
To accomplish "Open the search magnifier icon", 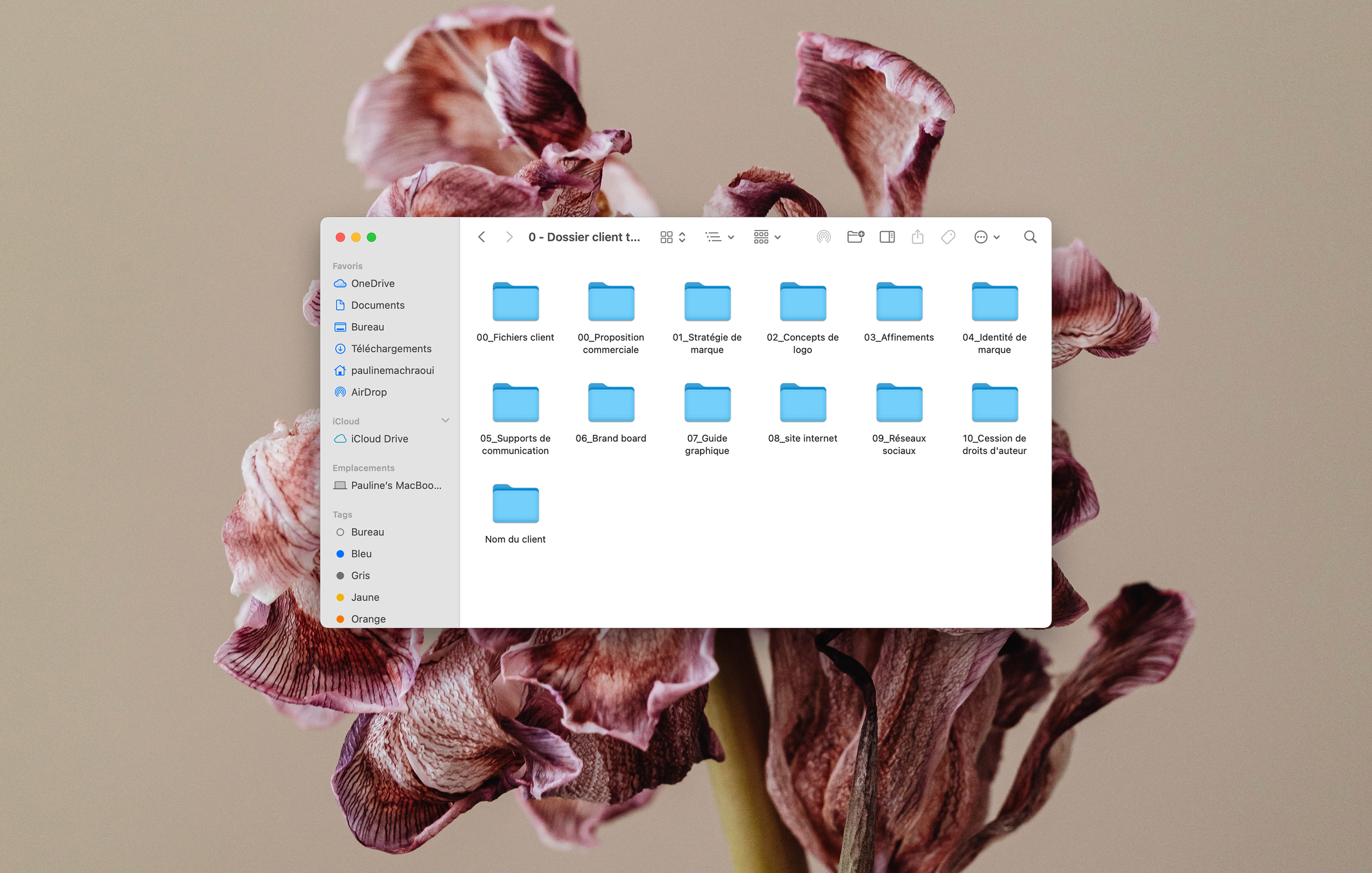I will 1030,237.
